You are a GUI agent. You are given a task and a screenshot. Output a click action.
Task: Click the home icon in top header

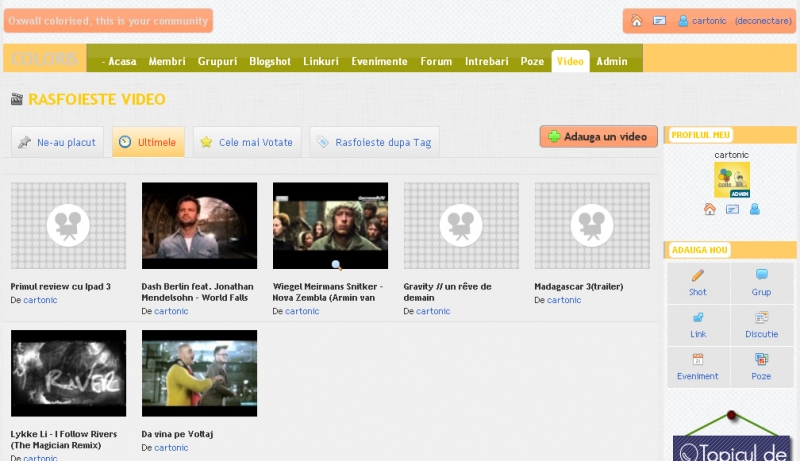636,21
